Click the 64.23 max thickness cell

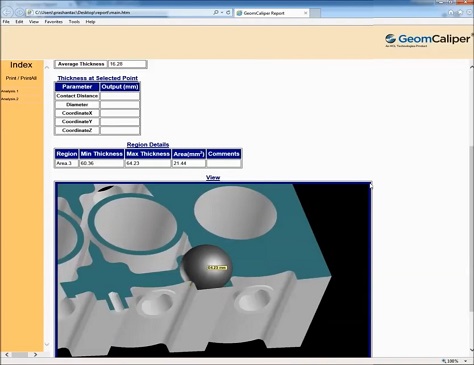pyautogui.click(x=148, y=163)
